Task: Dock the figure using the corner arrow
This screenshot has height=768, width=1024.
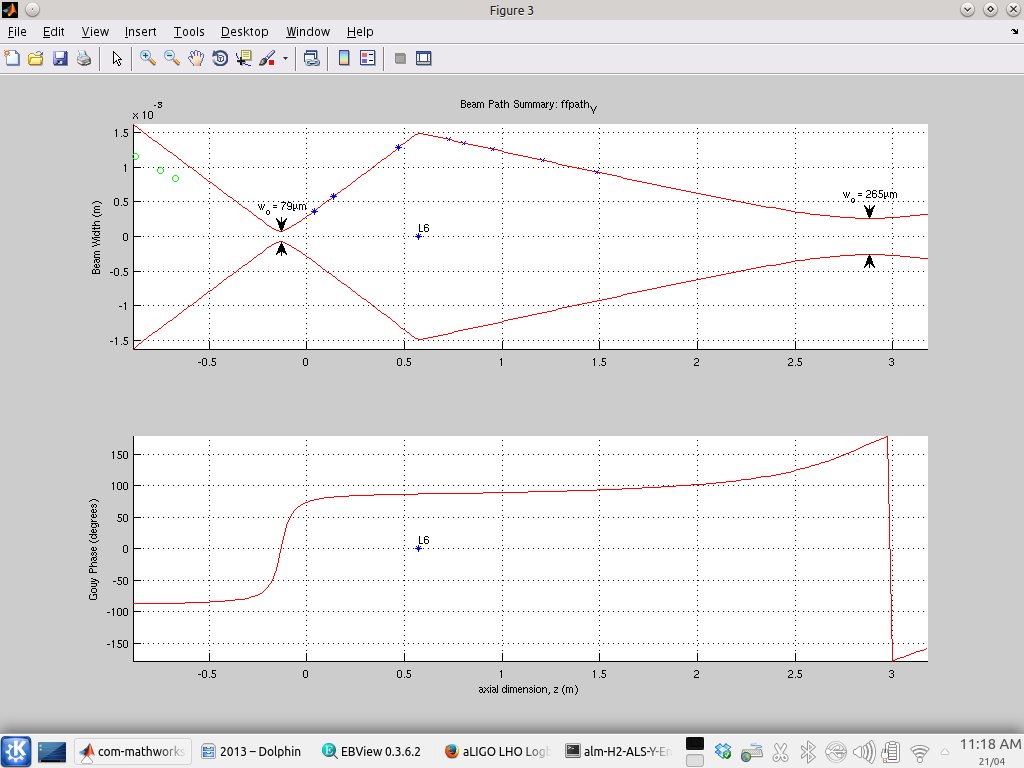Action: (1014, 31)
